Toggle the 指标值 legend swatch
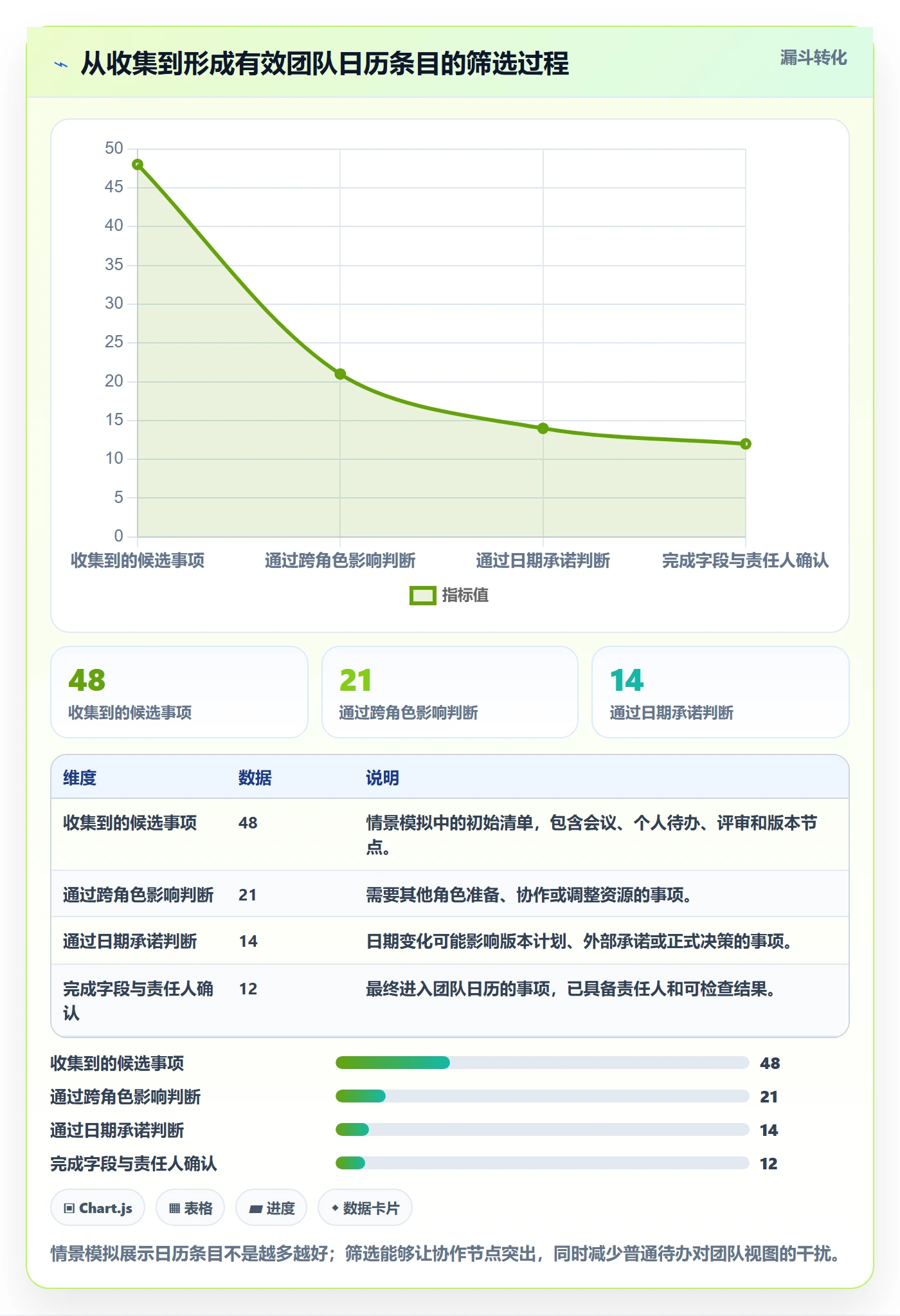The image size is (900, 1316). pyautogui.click(x=423, y=596)
